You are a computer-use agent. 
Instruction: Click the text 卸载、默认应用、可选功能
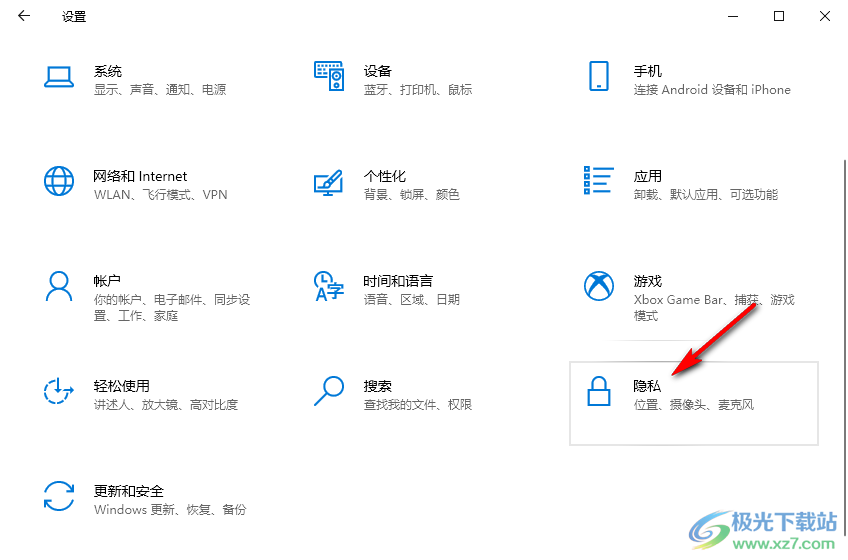(706, 194)
